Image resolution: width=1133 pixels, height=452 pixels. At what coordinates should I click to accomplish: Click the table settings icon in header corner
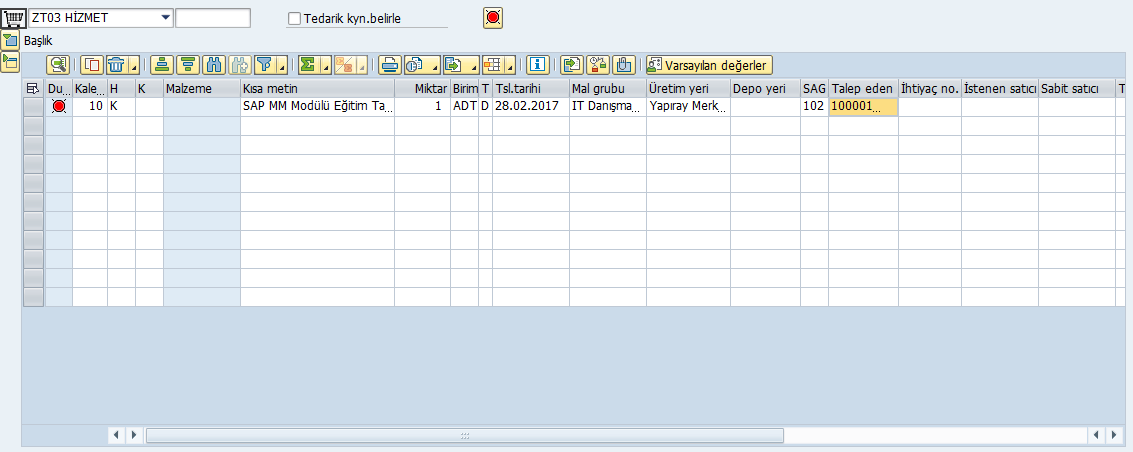tap(33, 88)
